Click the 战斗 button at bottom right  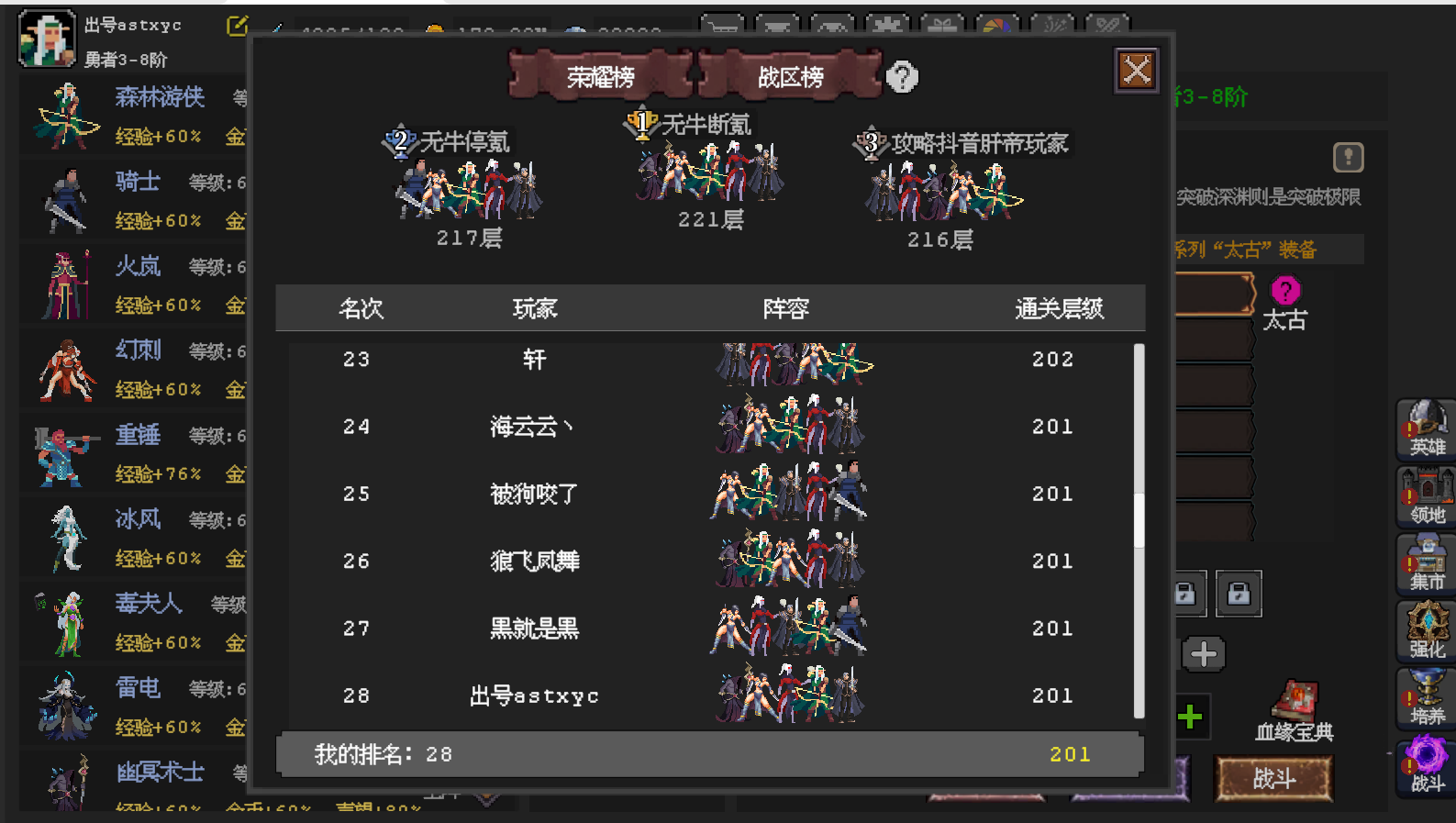coord(1273,779)
